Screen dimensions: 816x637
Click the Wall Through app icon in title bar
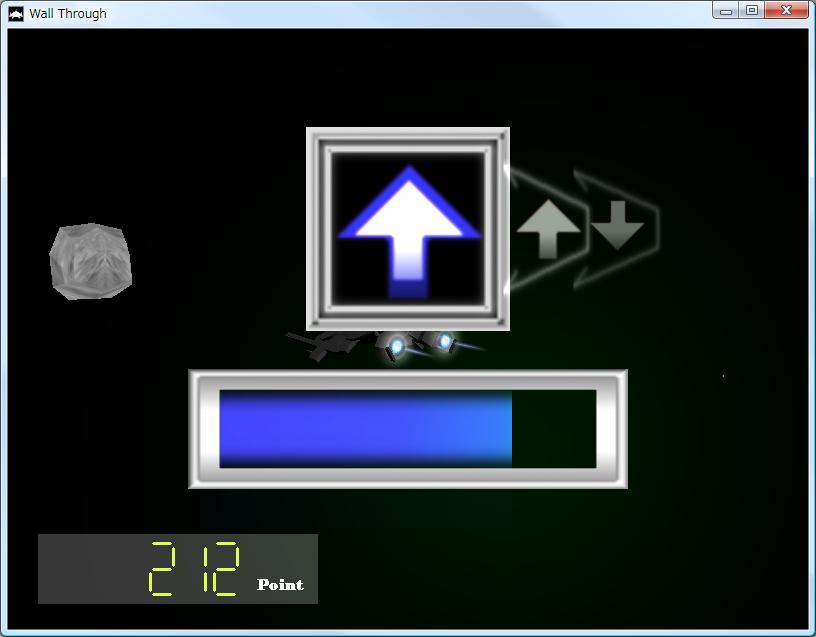(16, 14)
